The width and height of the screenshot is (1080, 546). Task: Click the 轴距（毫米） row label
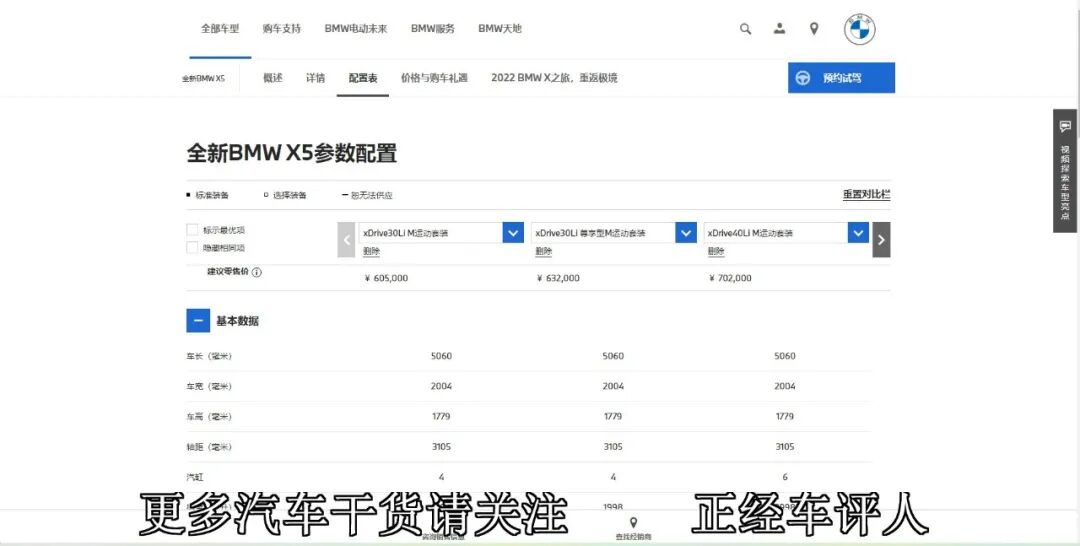coord(209,447)
